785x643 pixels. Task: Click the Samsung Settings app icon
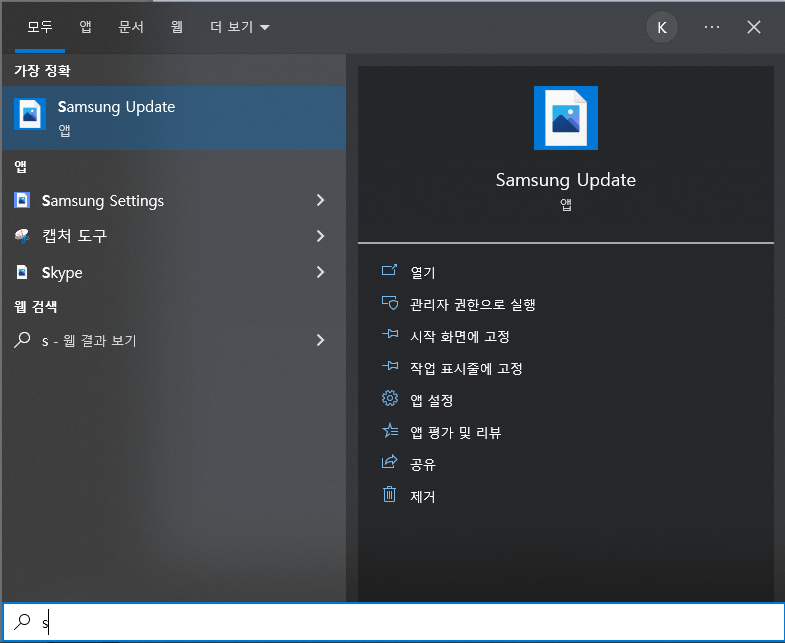pyautogui.click(x=22, y=200)
